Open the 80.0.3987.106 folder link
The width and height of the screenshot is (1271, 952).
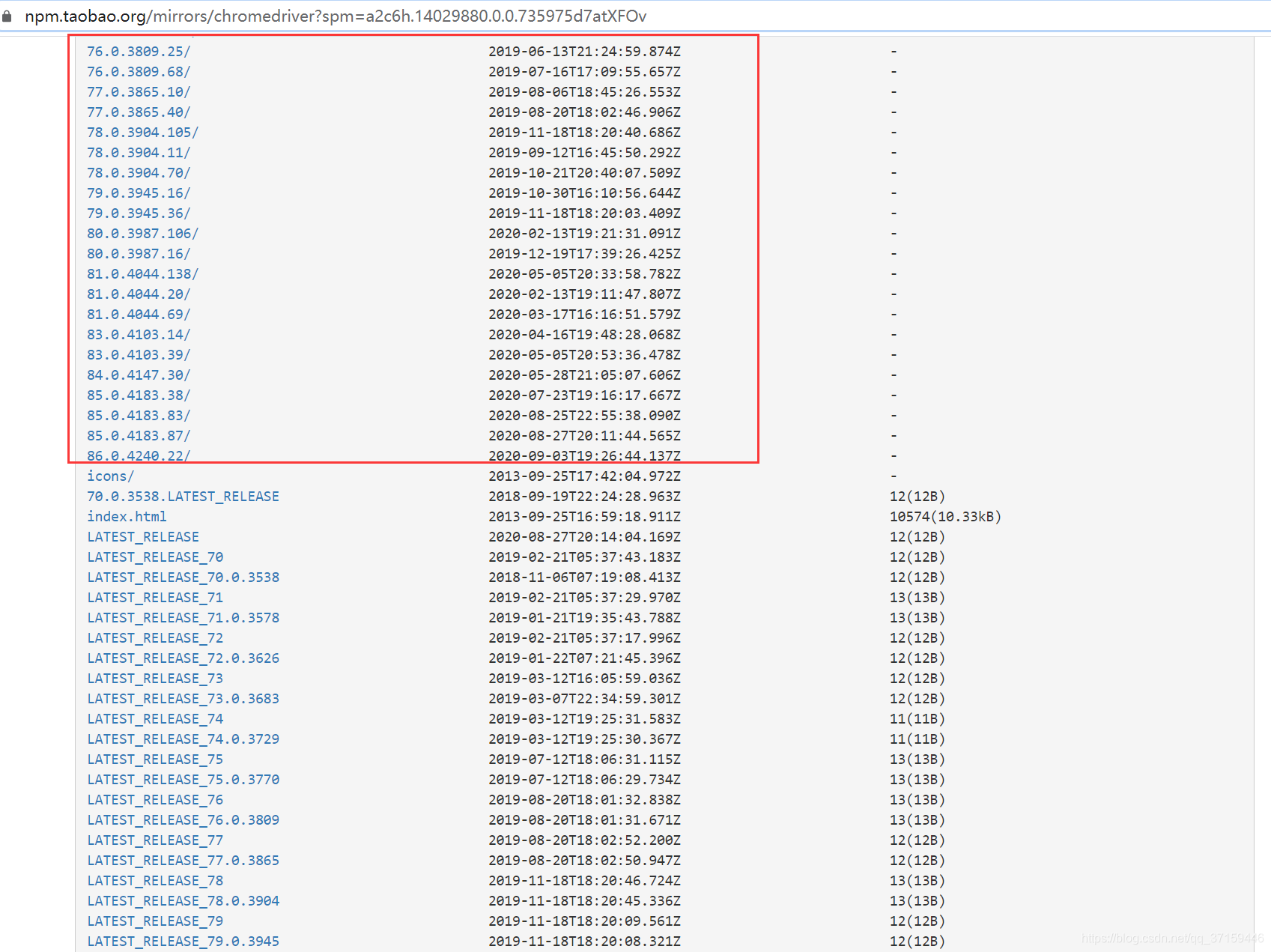[142, 233]
